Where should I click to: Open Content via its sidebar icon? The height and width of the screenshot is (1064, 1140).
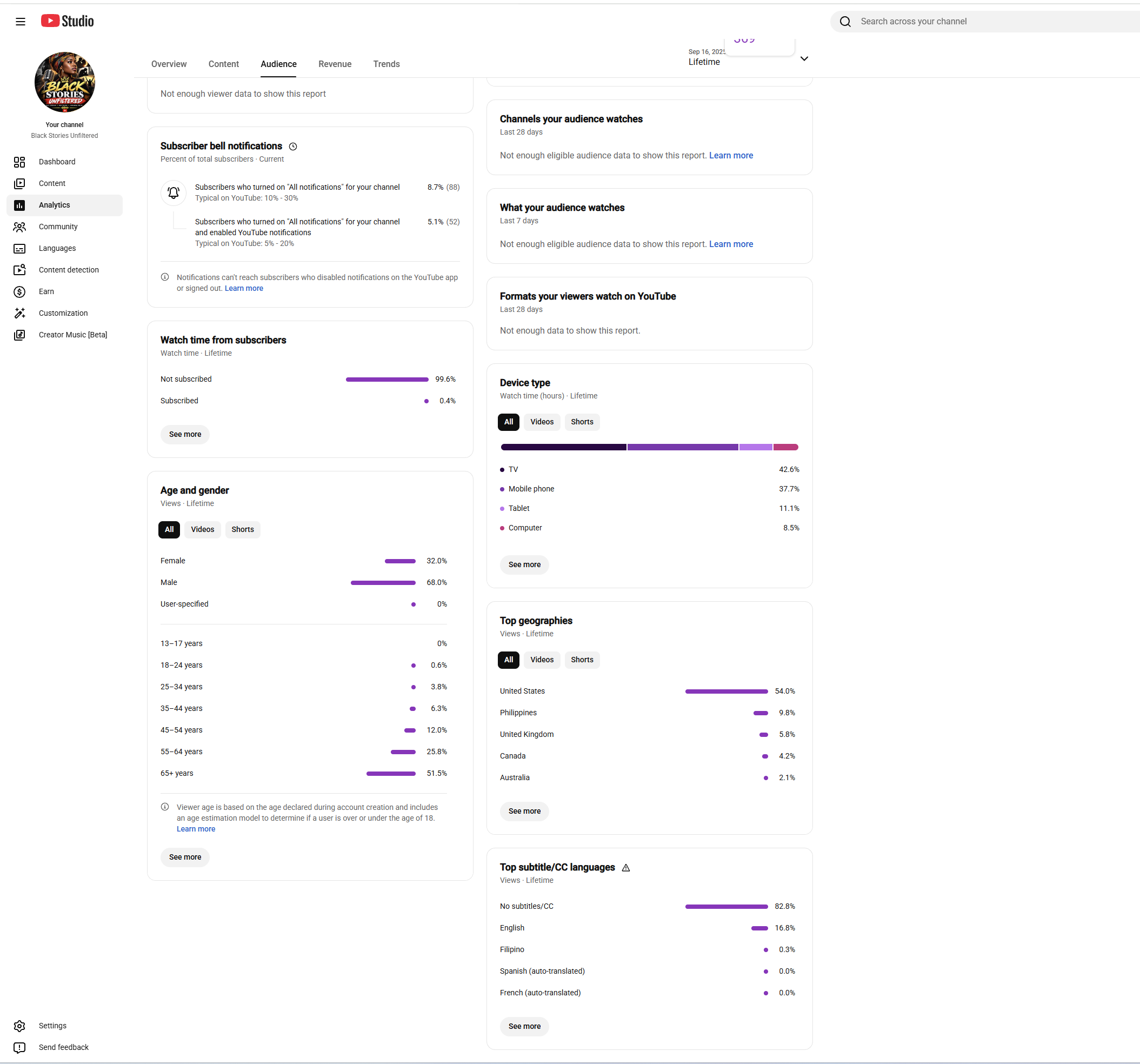pos(19,183)
